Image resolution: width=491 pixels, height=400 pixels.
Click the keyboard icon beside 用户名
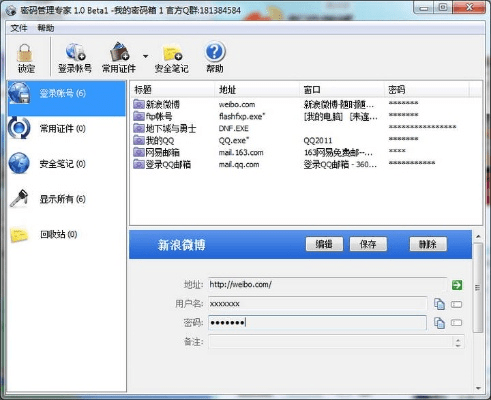coord(457,304)
